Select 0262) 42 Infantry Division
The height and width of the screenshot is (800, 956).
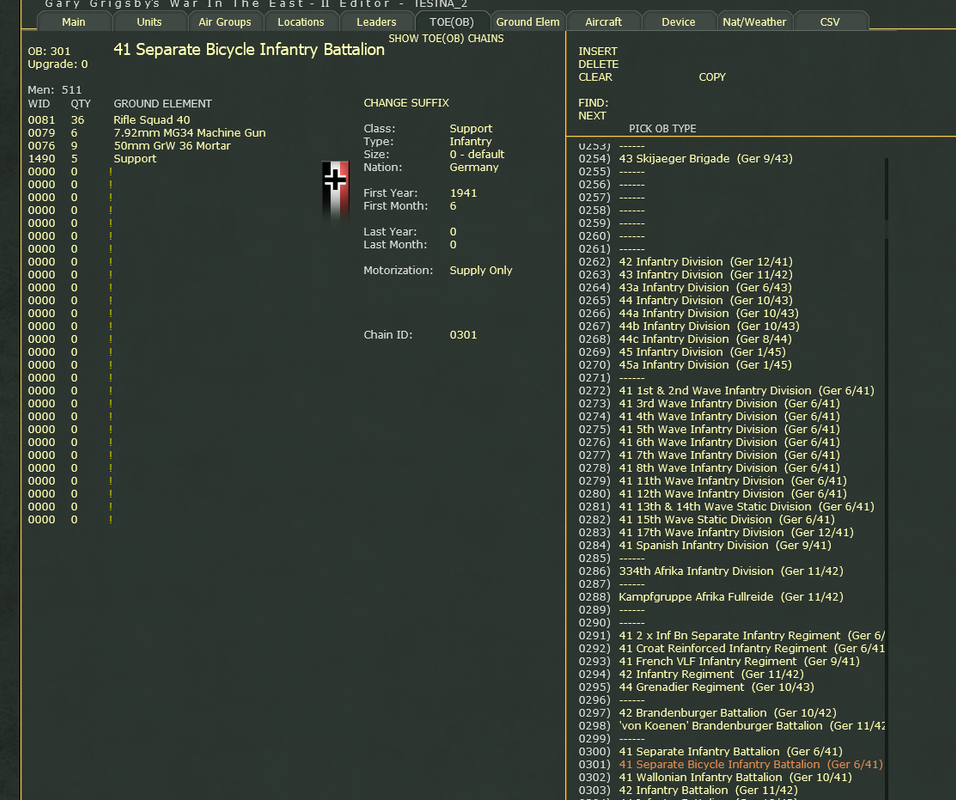685,261
